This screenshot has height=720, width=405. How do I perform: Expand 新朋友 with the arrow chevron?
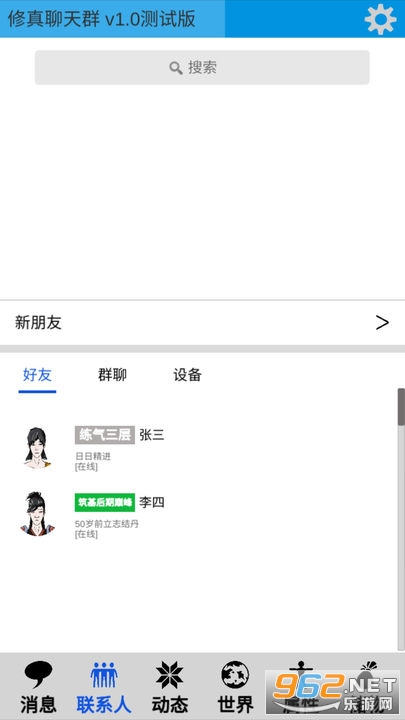click(x=382, y=323)
